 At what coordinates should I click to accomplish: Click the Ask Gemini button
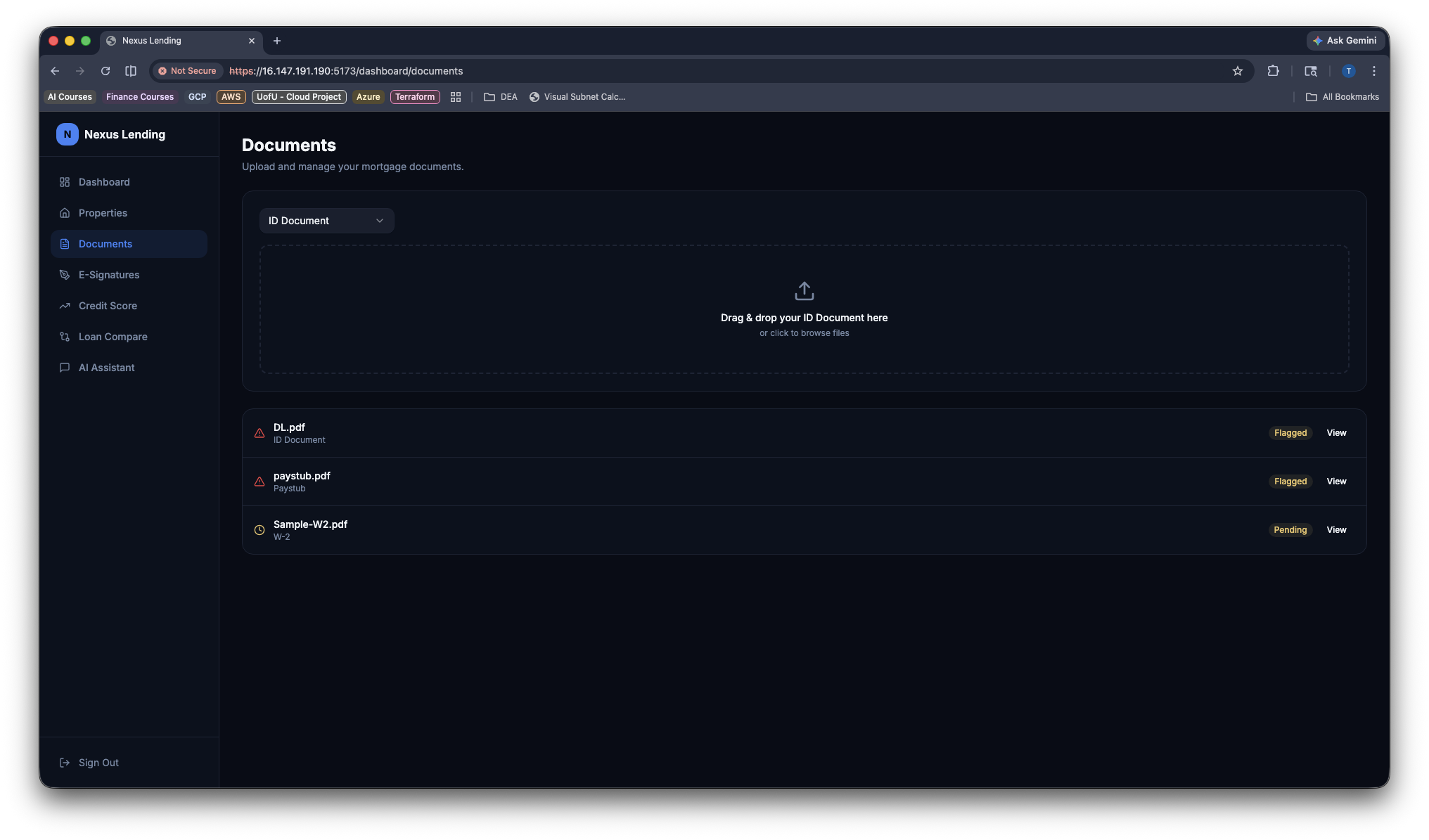pos(1344,41)
